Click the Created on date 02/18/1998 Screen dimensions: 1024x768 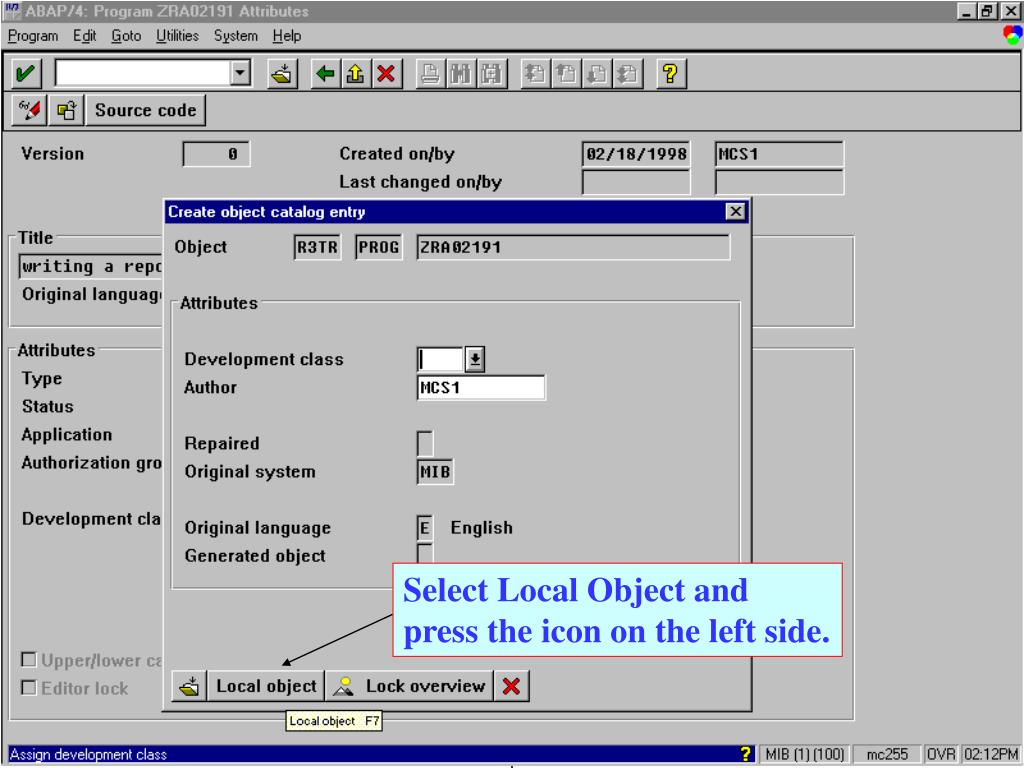click(636, 154)
